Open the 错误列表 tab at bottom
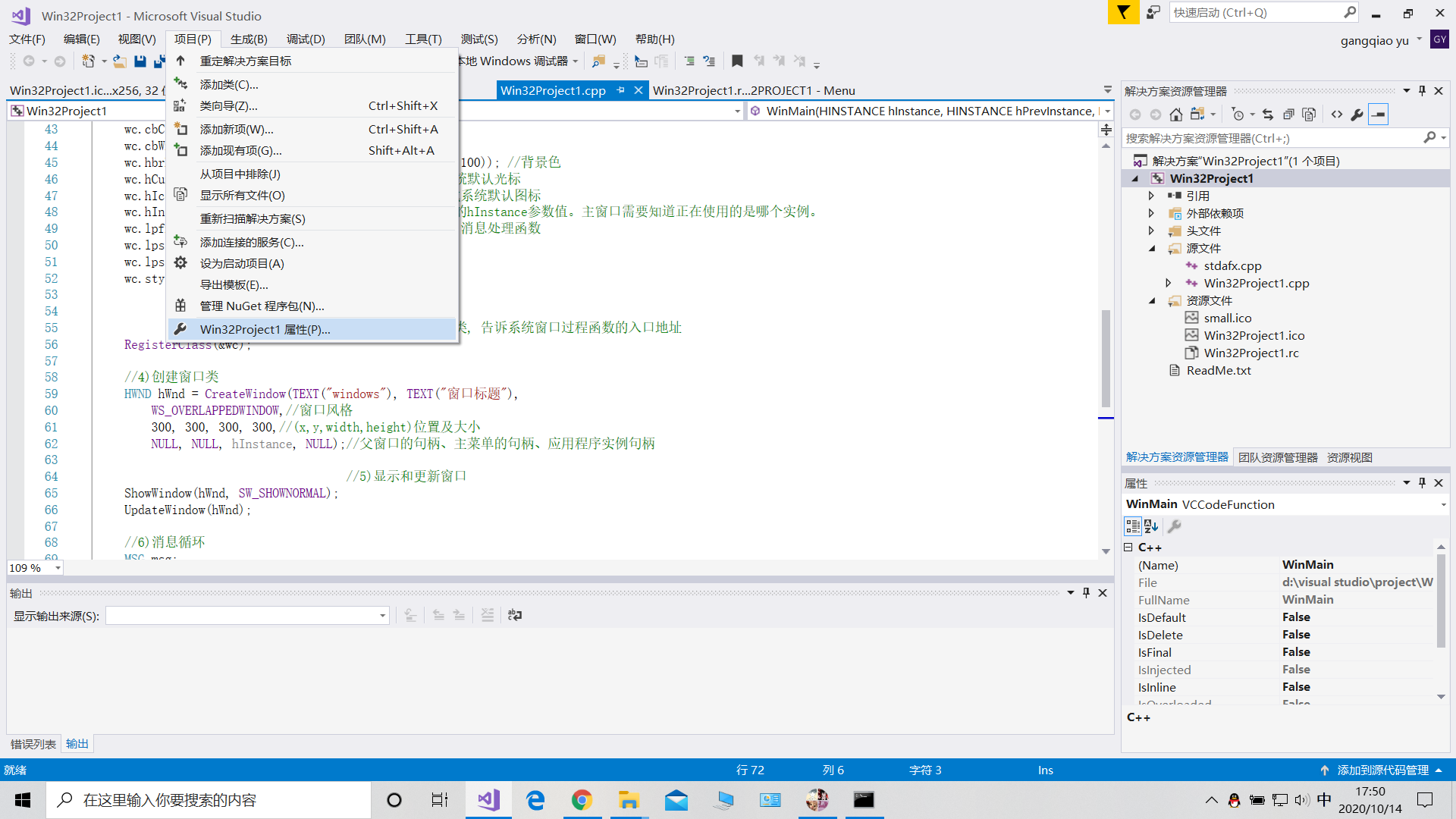The image size is (1456, 819). (33, 744)
